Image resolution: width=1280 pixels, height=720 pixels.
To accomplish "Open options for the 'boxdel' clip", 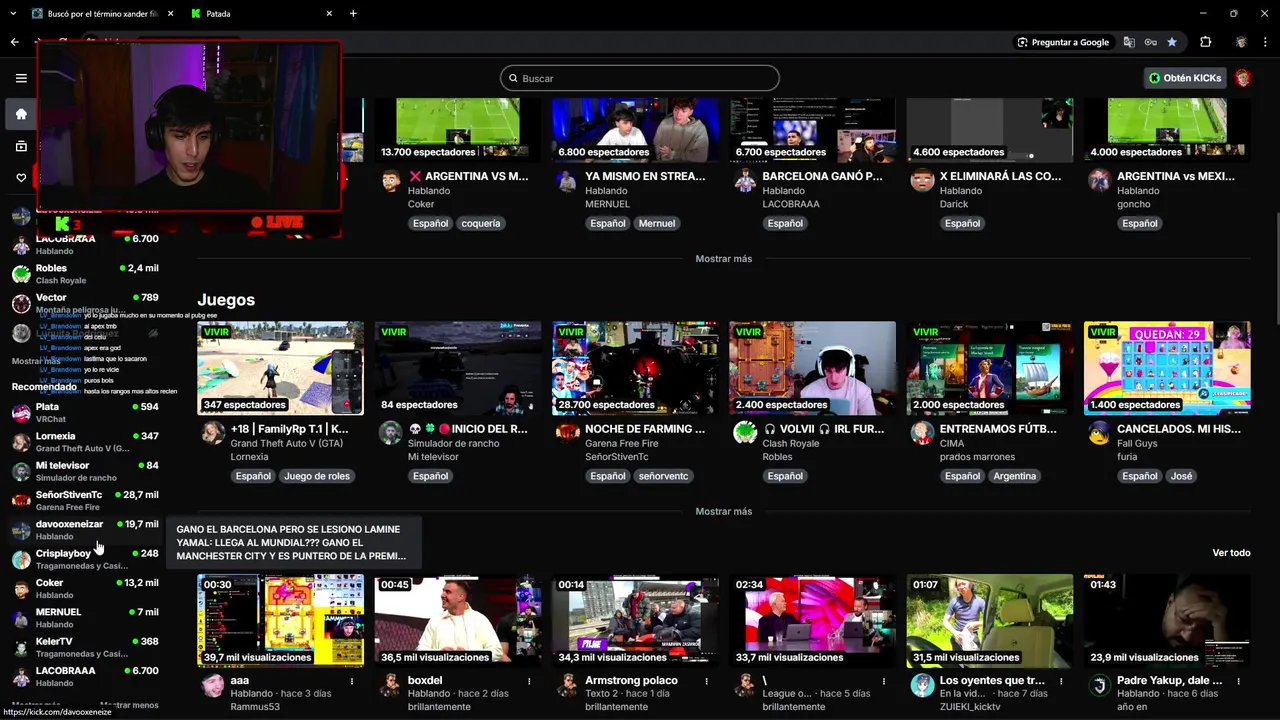I will pyautogui.click(x=529, y=681).
